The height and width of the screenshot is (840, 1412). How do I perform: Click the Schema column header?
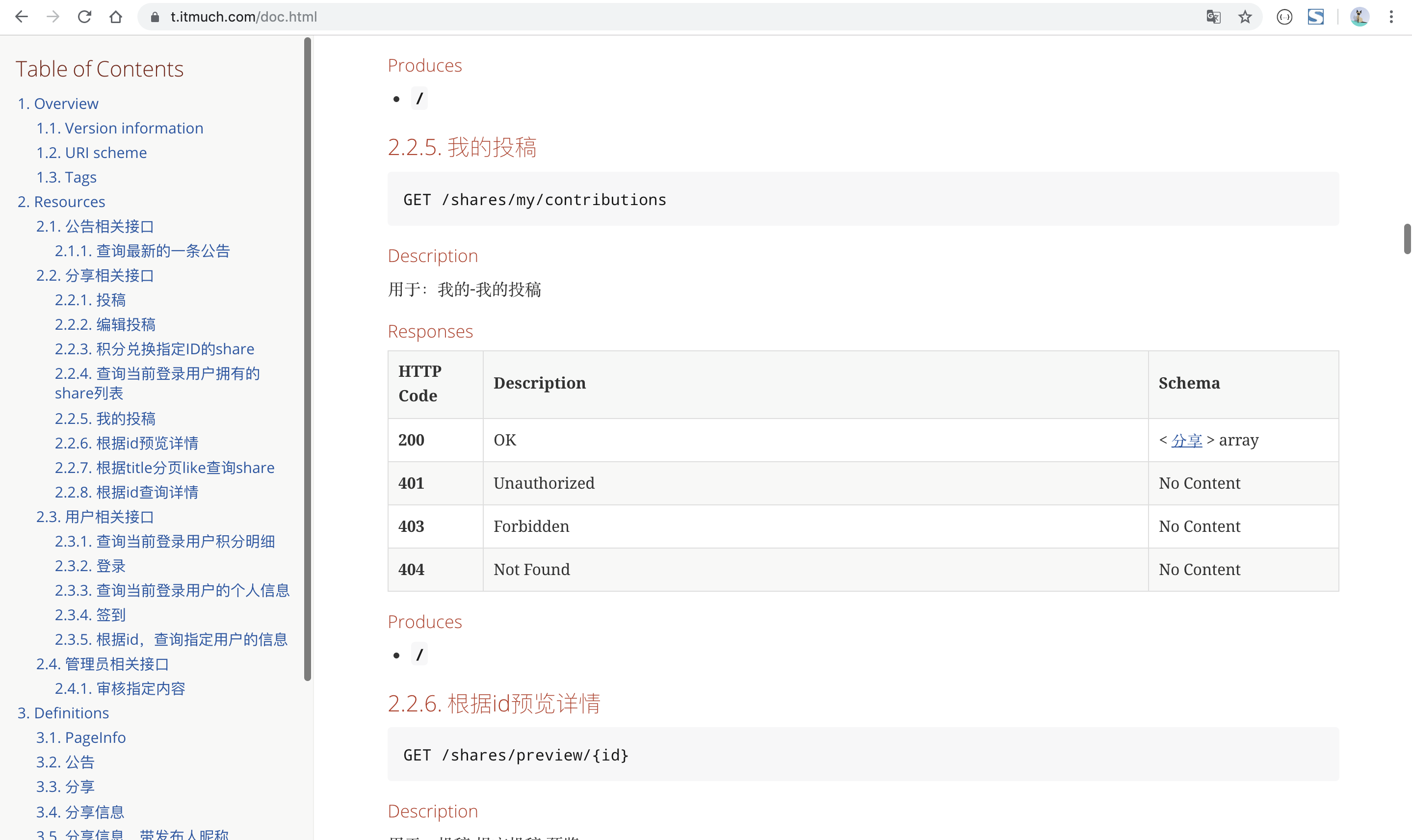pos(1243,384)
